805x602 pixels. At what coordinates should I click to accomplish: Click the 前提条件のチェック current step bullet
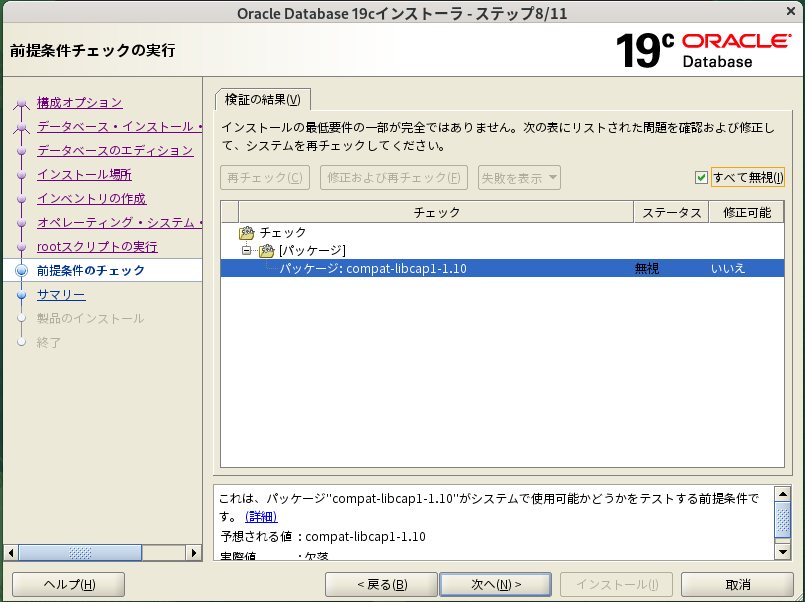click(x=21, y=270)
